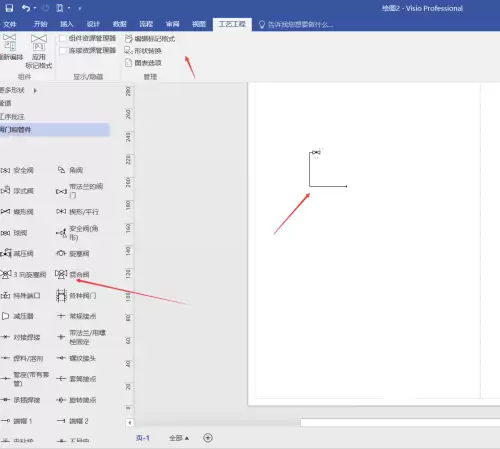Switch to the 工艺工程 ribbon tab
500x449 pixels.
tap(232, 24)
